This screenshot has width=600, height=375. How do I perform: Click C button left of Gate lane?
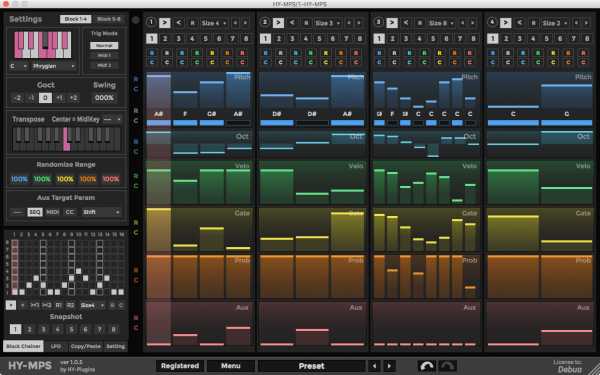pos(136,232)
